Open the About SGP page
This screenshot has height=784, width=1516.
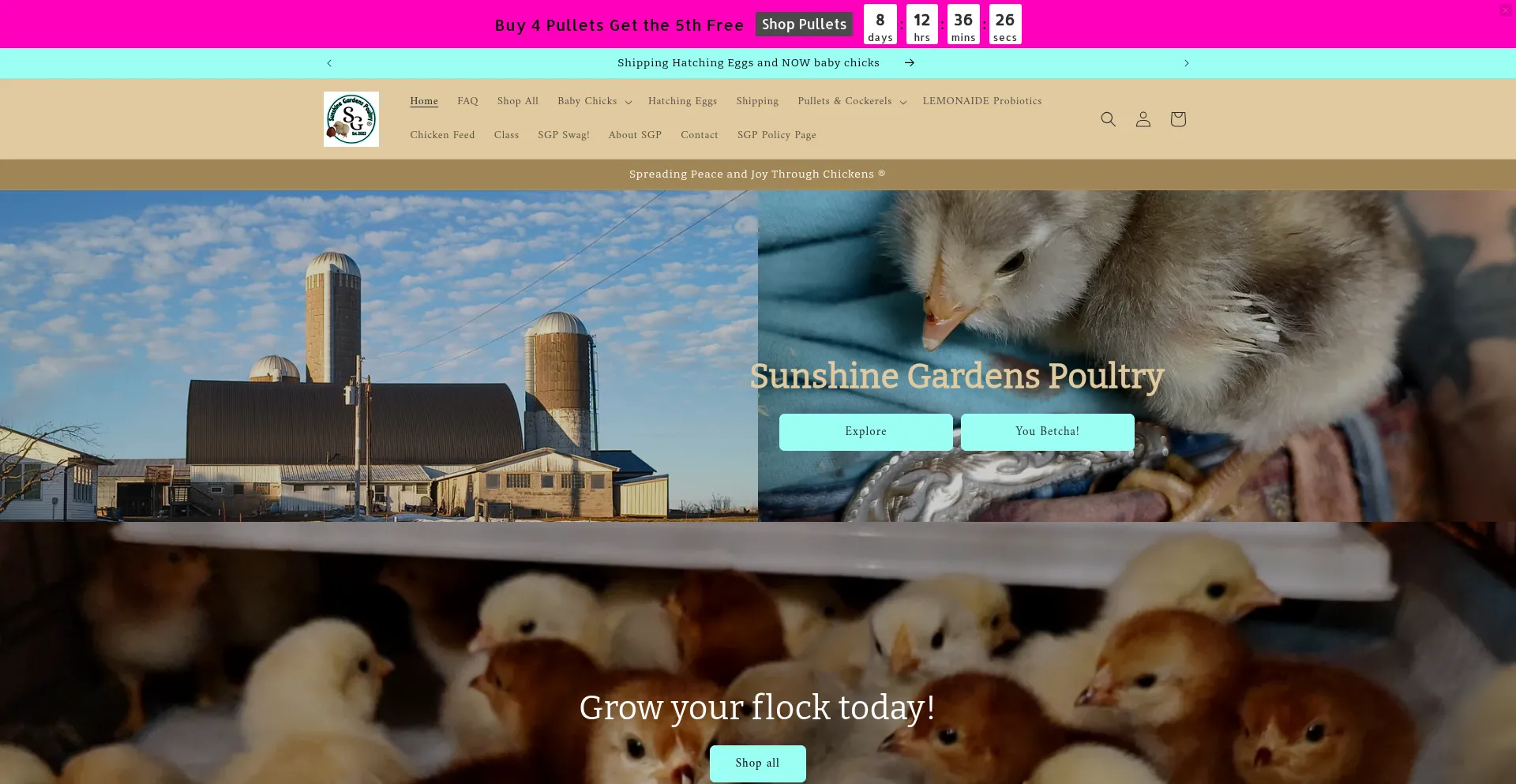coord(635,135)
